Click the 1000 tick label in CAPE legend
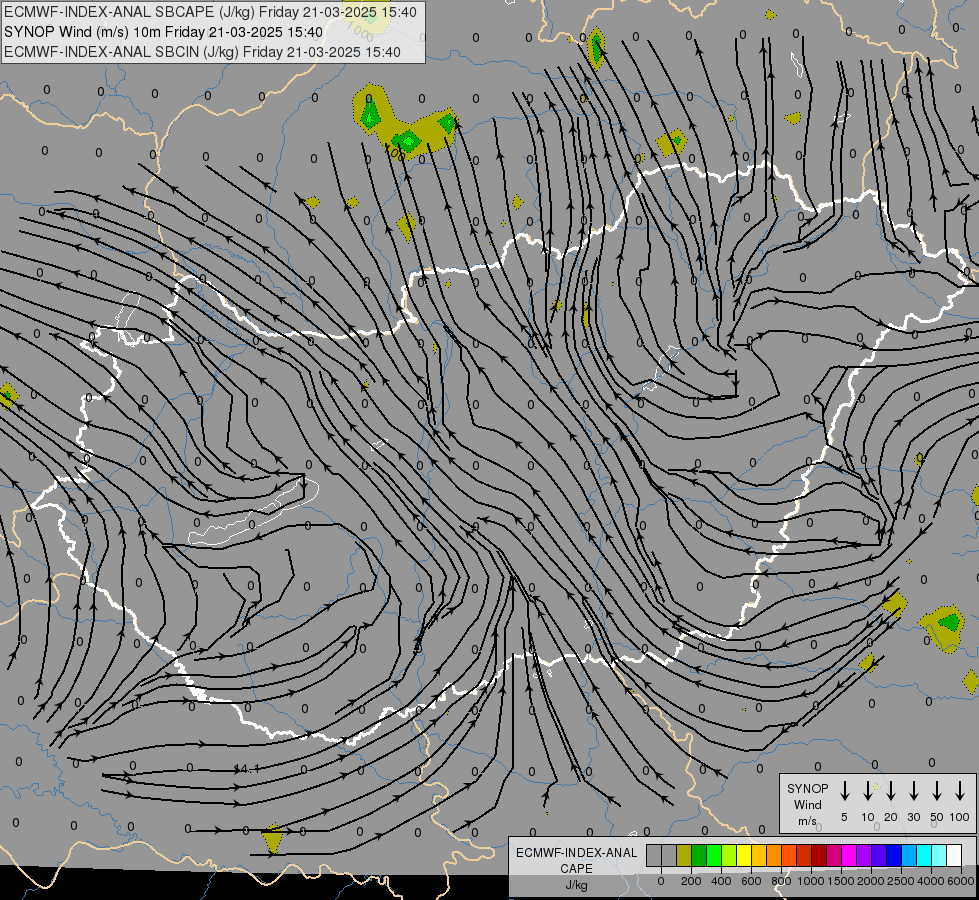The image size is (979, 900). [x=811, y=881]
